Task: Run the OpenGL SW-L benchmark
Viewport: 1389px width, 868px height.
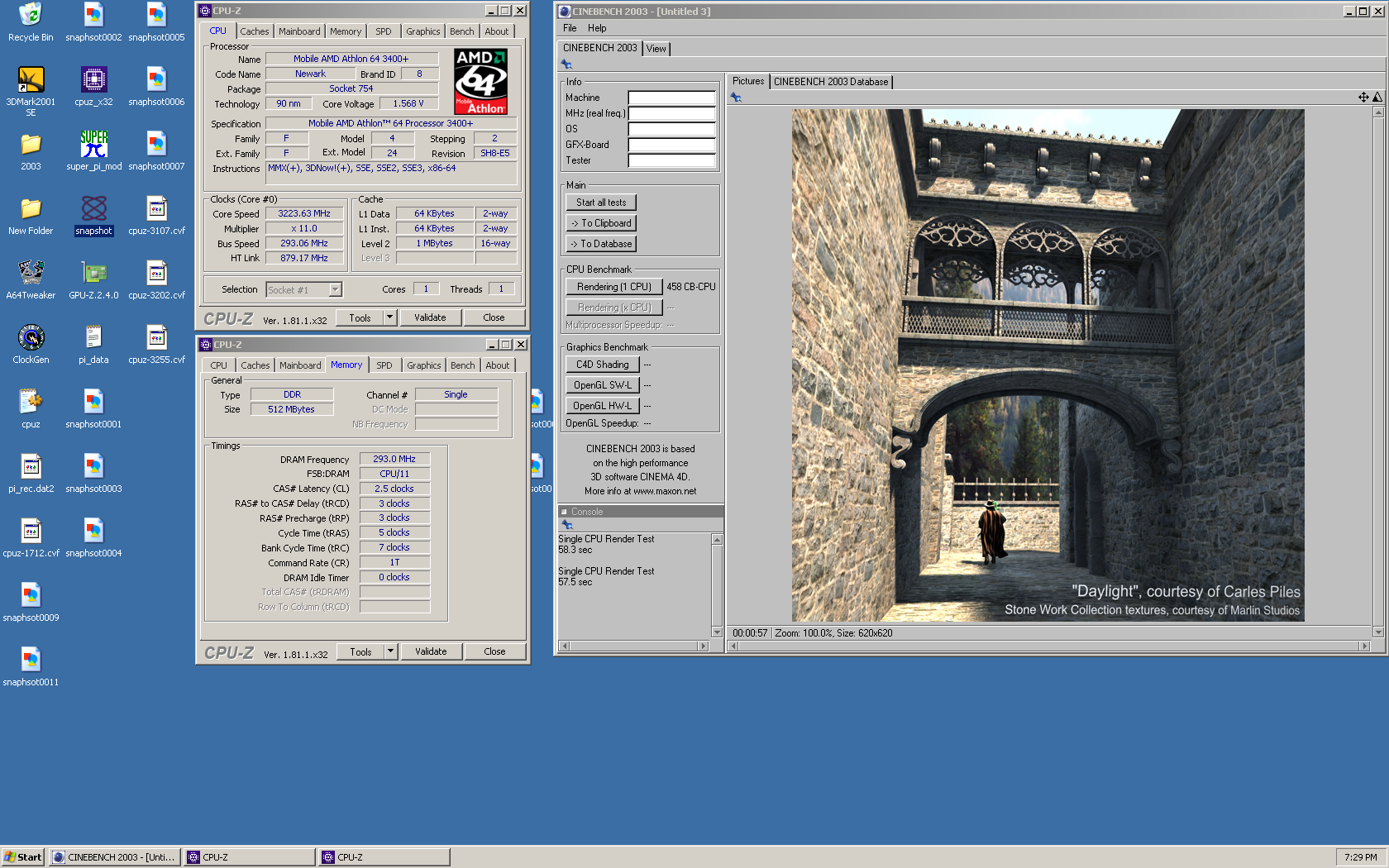Action: click(x=603, y=385)
